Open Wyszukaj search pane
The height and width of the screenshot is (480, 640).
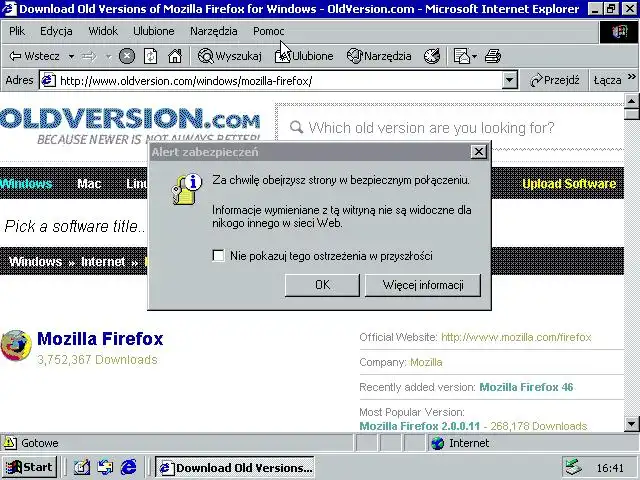(229, 56)
